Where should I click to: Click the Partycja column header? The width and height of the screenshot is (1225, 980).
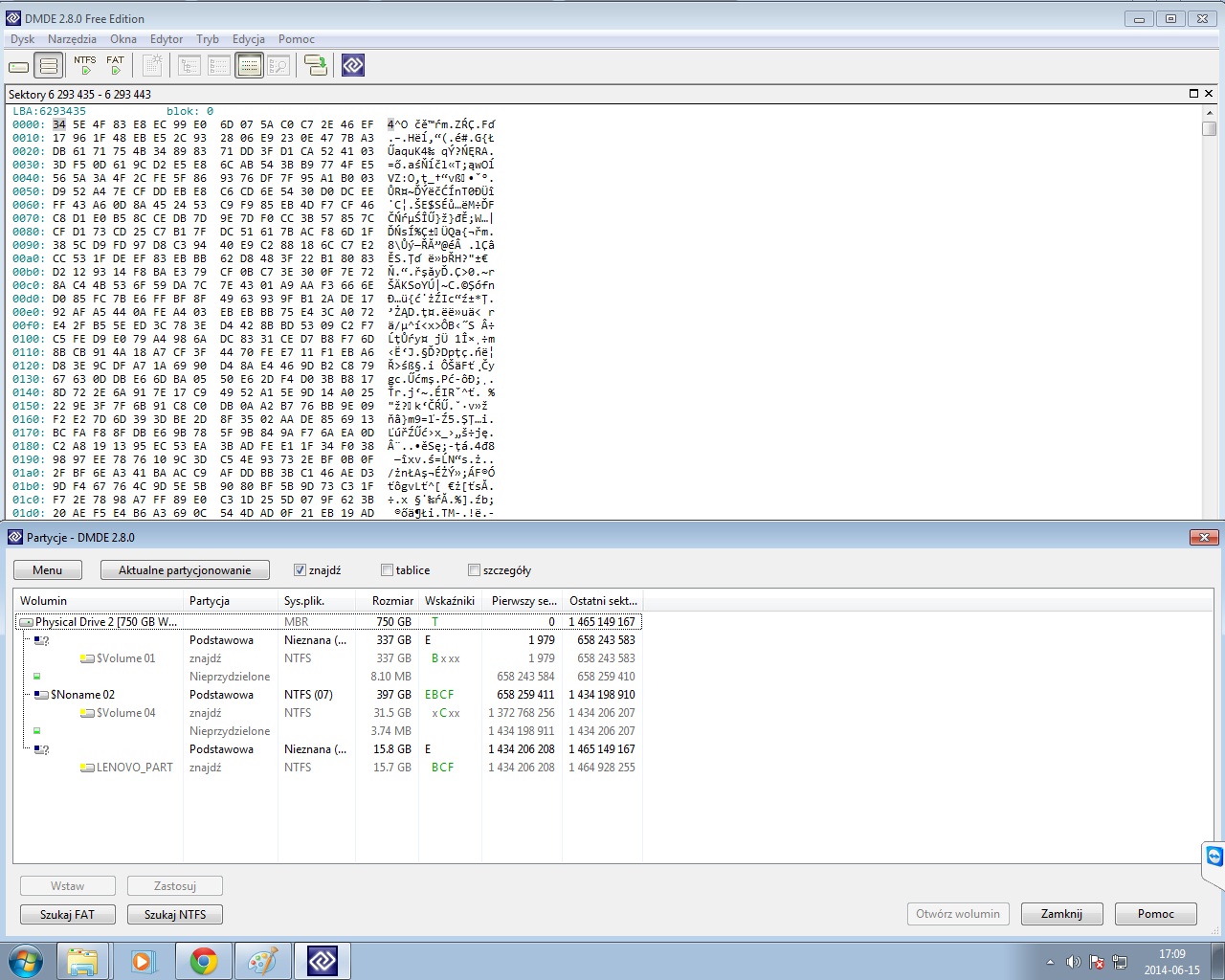click(231, 601)
